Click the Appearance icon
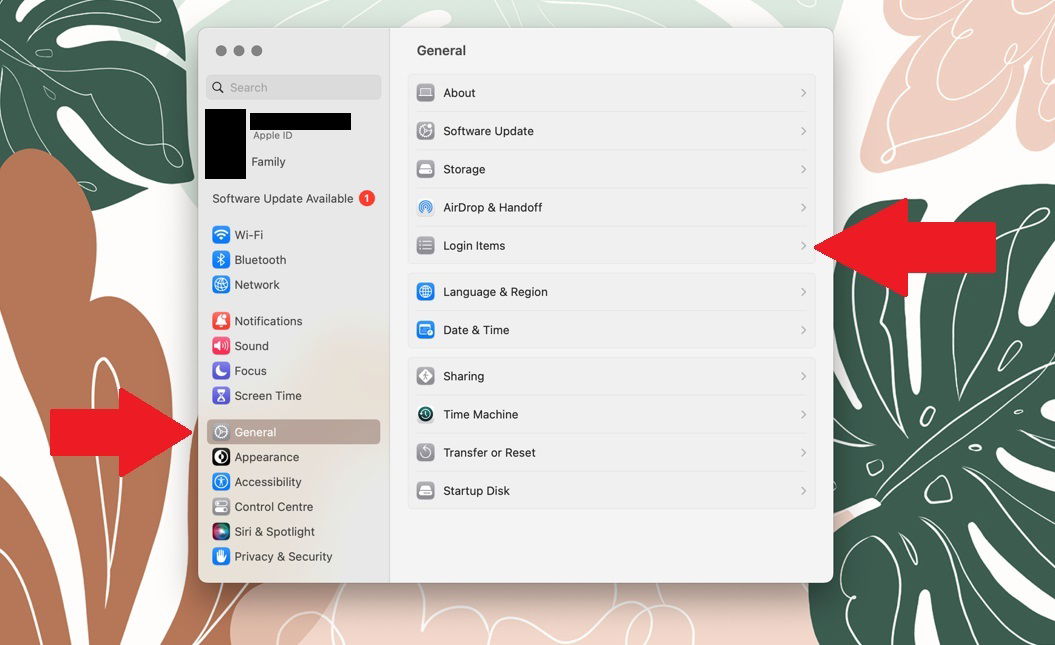Viewport: 1055px width, 645px height. 221,456
